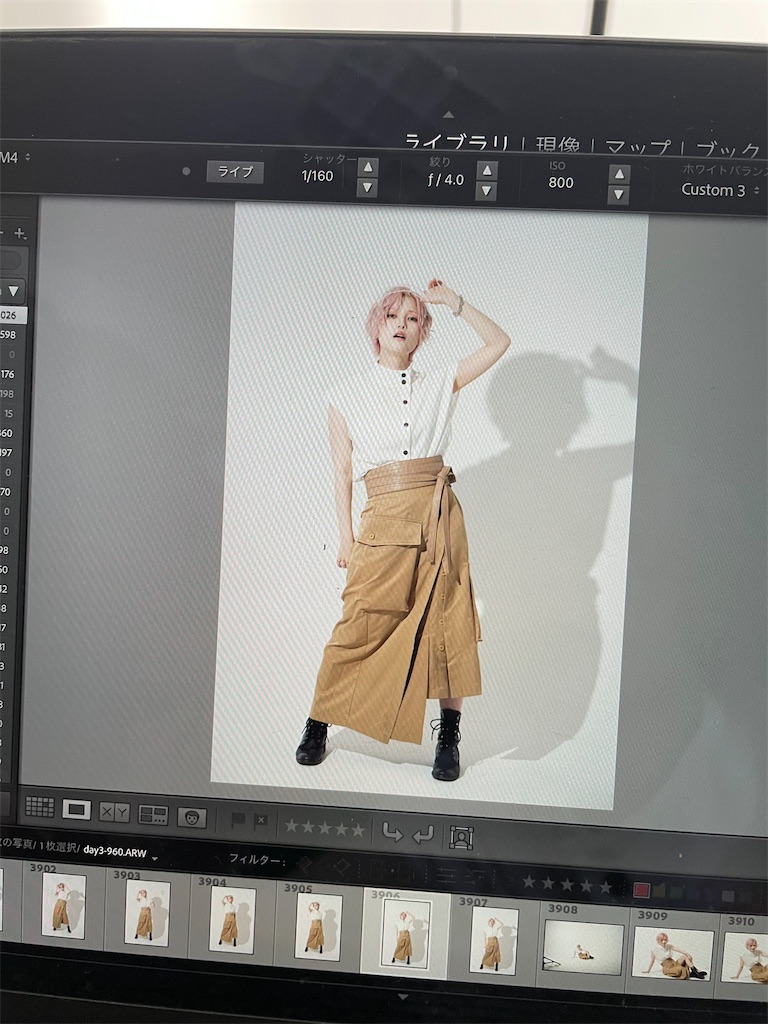This screenshot has height=1024, width=768.
Task: Open the ライブラリ module
Action: 456,141
